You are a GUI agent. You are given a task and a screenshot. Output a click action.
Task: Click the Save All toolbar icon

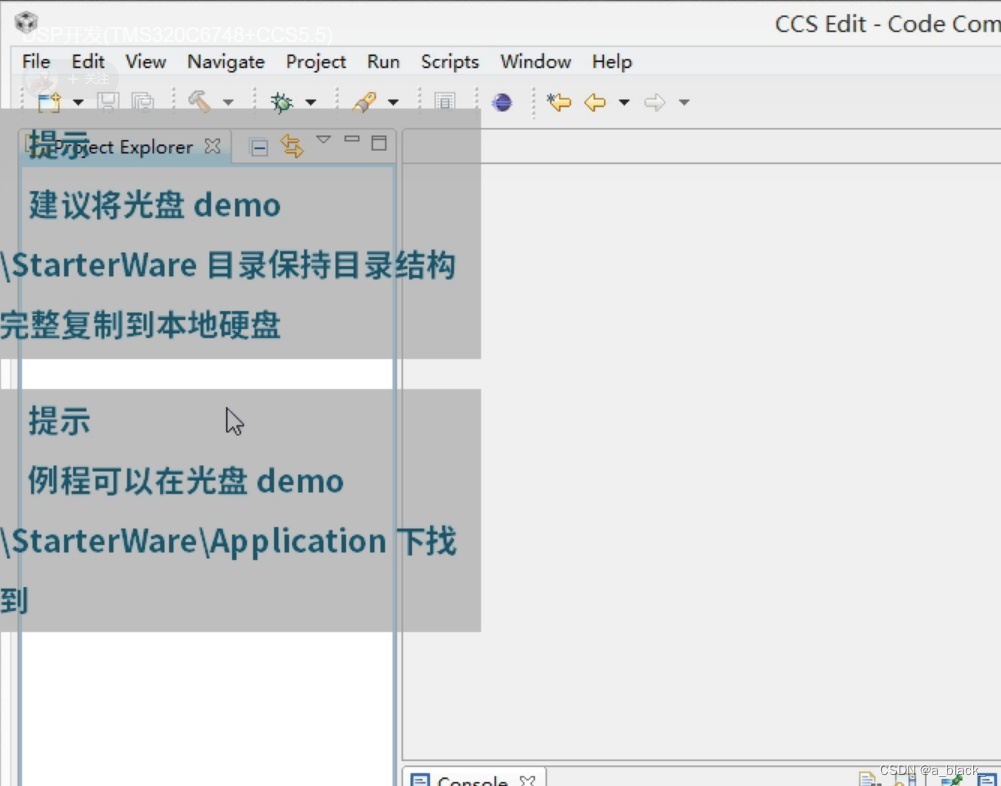coord(142,102)
